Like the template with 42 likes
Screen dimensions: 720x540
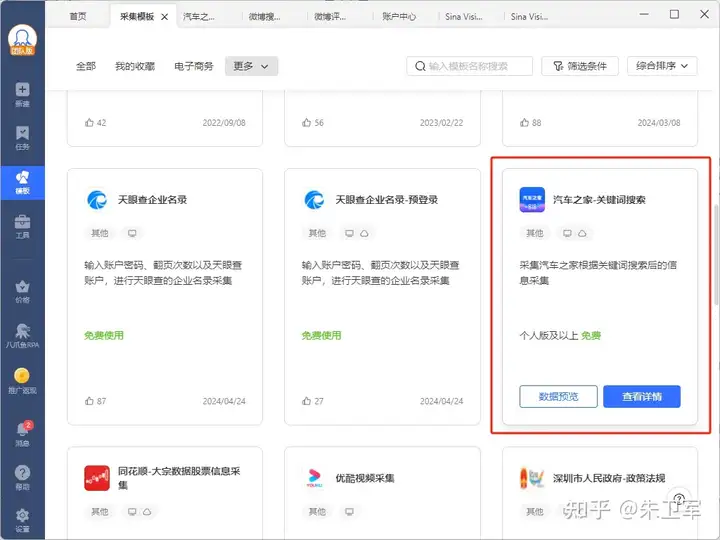89,122
